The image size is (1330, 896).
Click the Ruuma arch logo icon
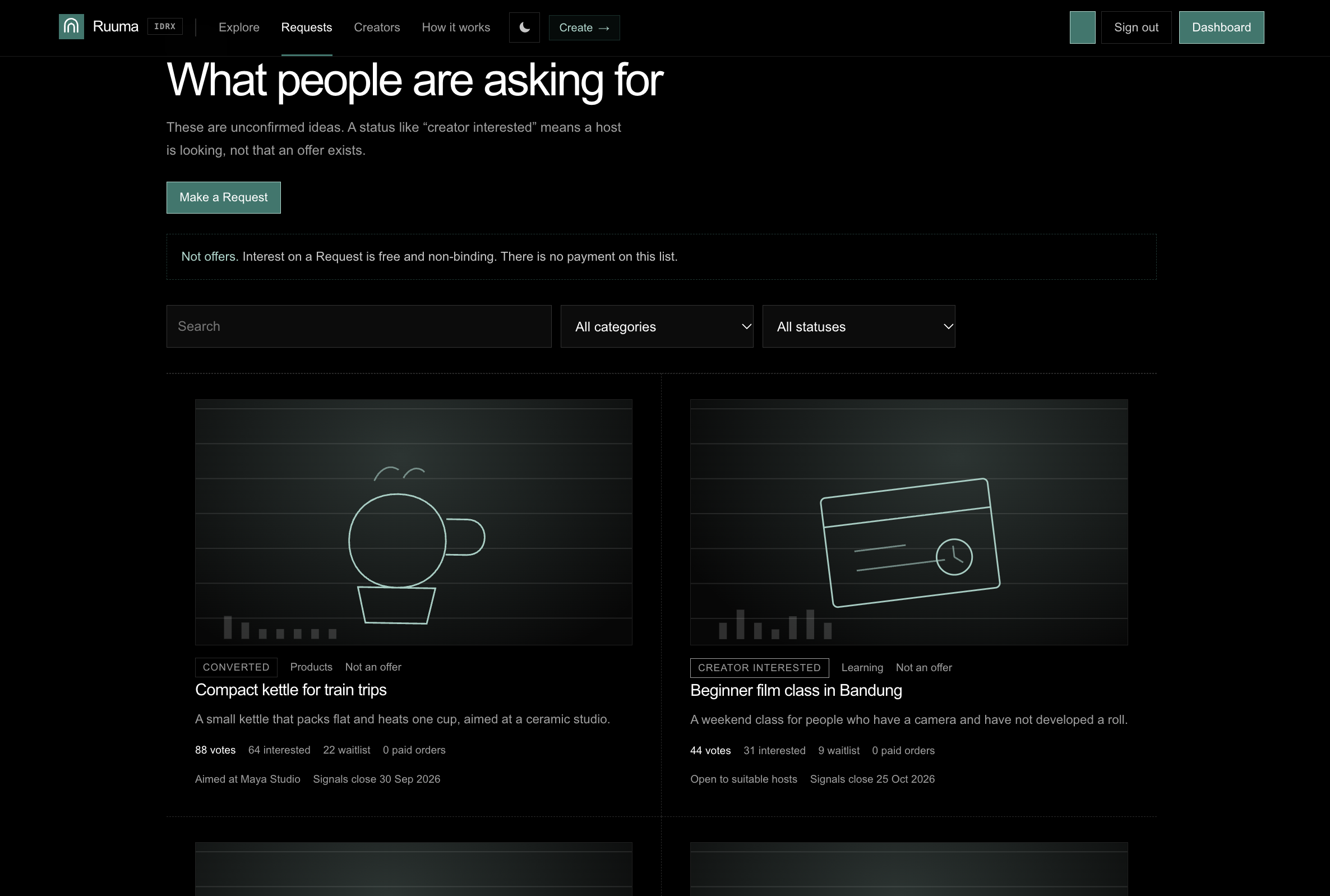pos(71,27)
